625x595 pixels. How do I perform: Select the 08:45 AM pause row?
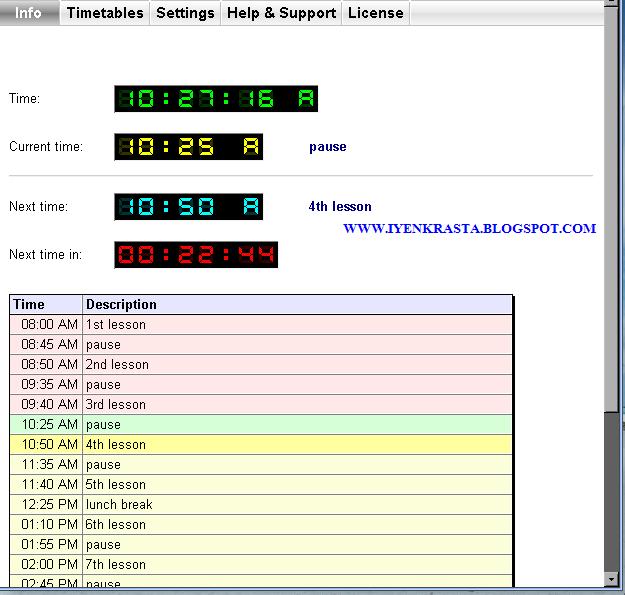[261, 344]
